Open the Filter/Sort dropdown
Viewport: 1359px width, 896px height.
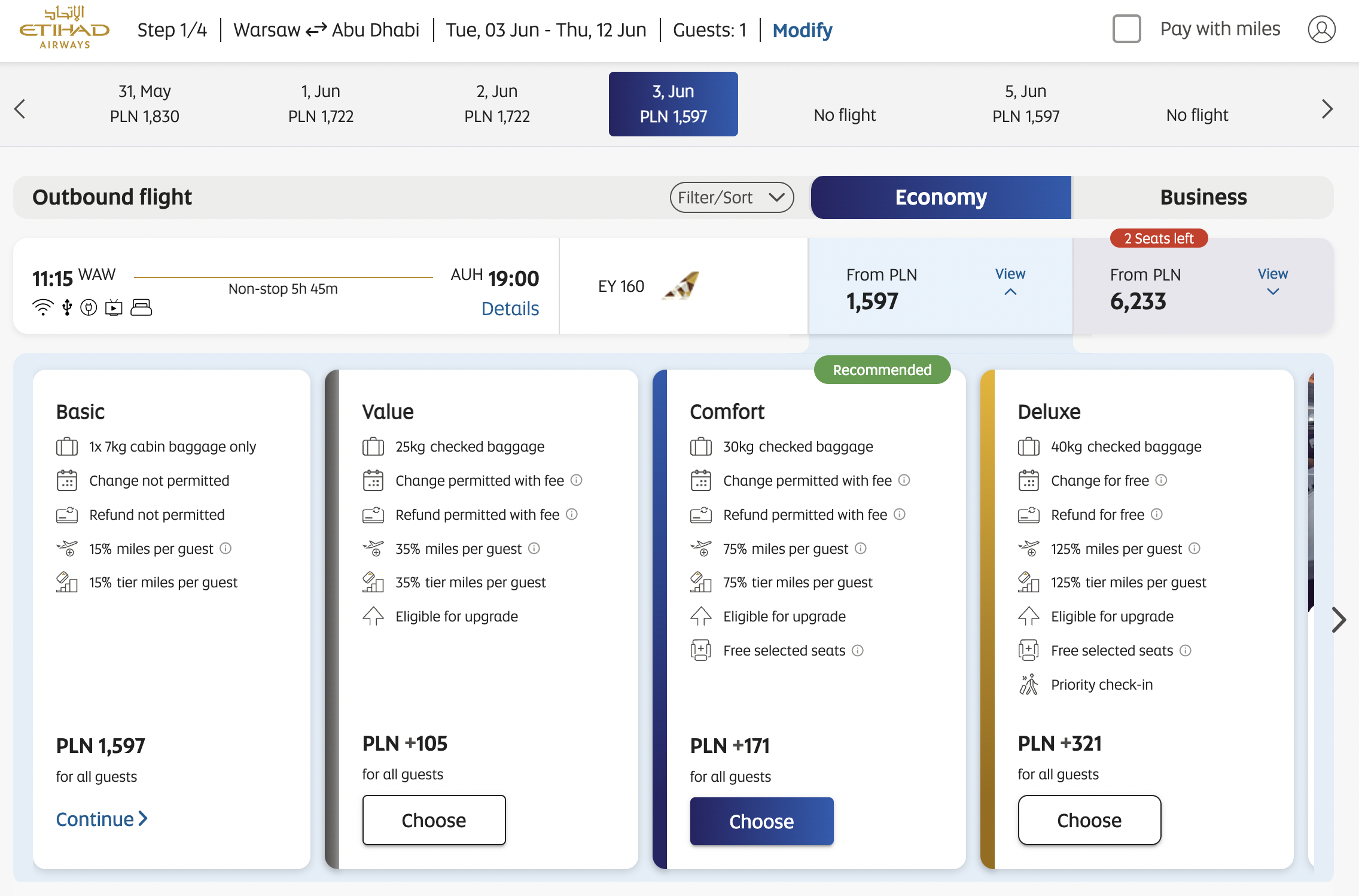point(732,197)
